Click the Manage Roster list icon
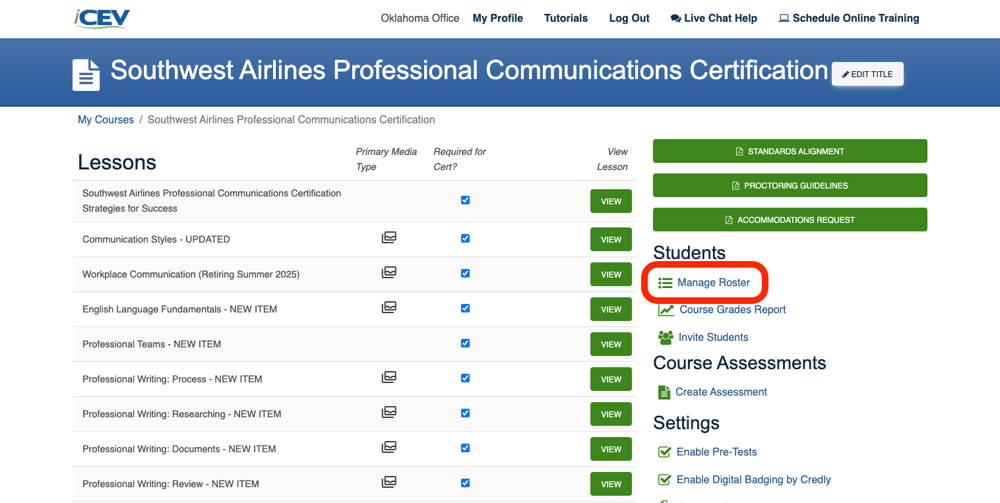Screen dimensions: 1000x503 click(665, 282)
